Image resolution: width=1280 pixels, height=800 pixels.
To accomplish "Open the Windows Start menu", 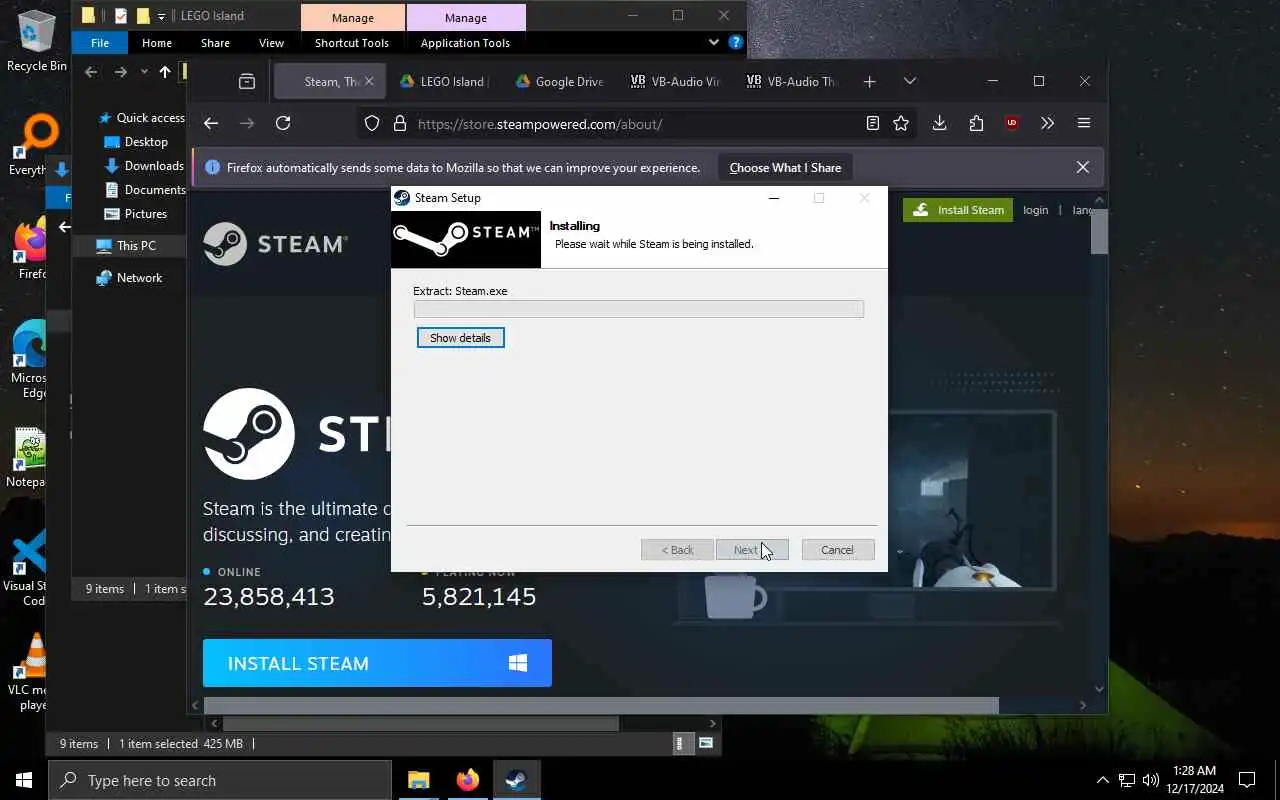I will (24, 780).
